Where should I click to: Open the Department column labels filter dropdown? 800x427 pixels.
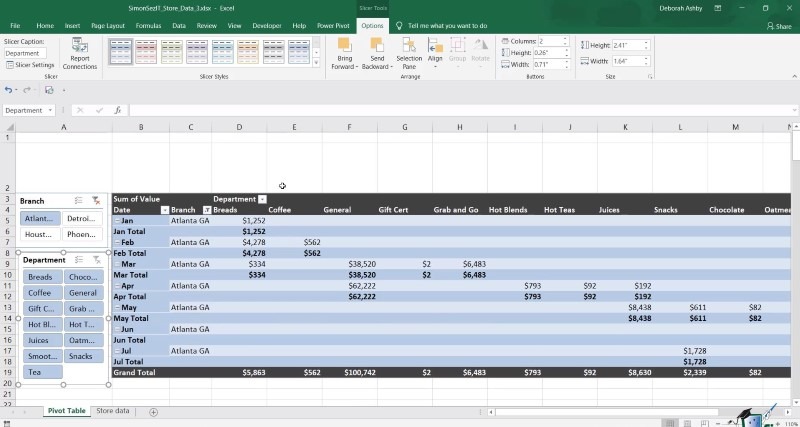(262, 199)
